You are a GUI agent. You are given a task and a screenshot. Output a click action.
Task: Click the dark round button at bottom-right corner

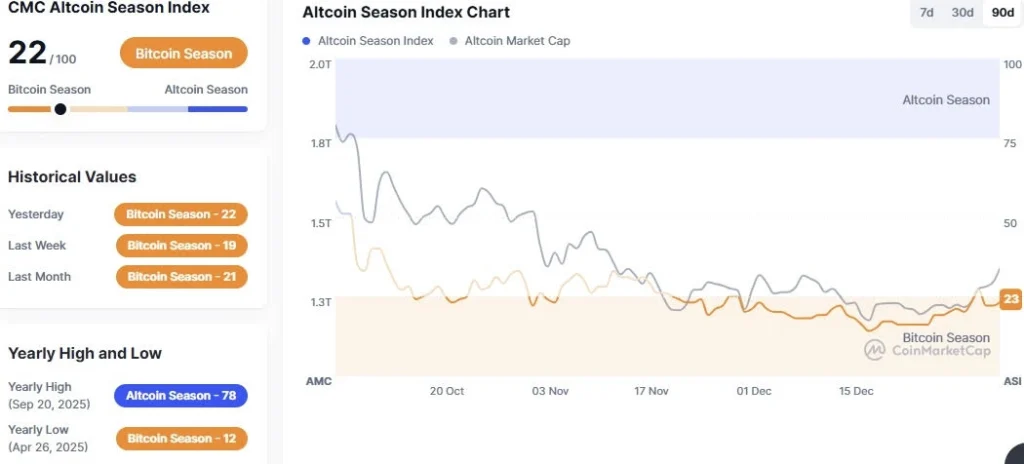pyautogui.click(x=1014, y=457)
